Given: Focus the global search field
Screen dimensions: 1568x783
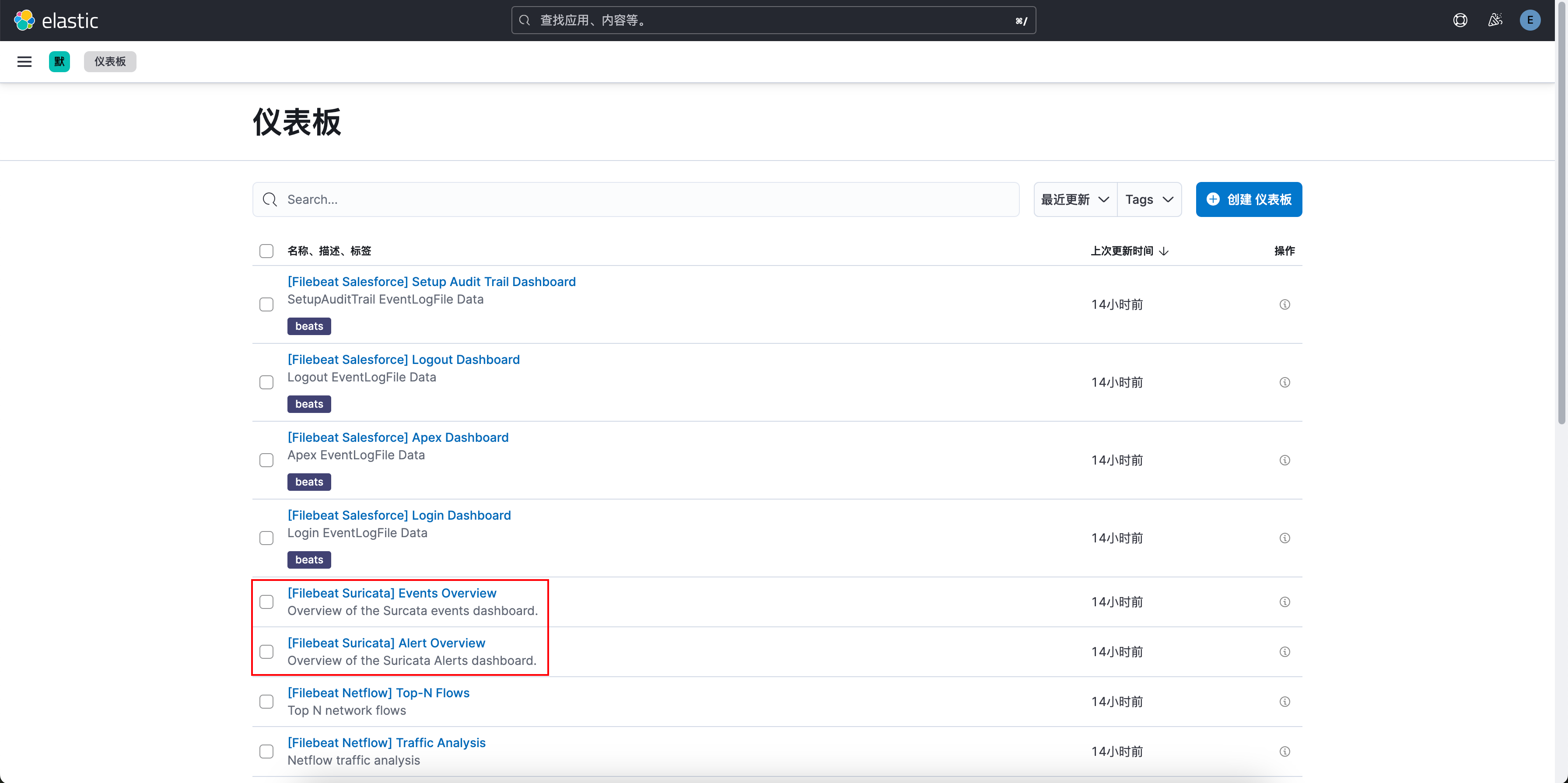Looking at the screenshot, I should 773,21.
